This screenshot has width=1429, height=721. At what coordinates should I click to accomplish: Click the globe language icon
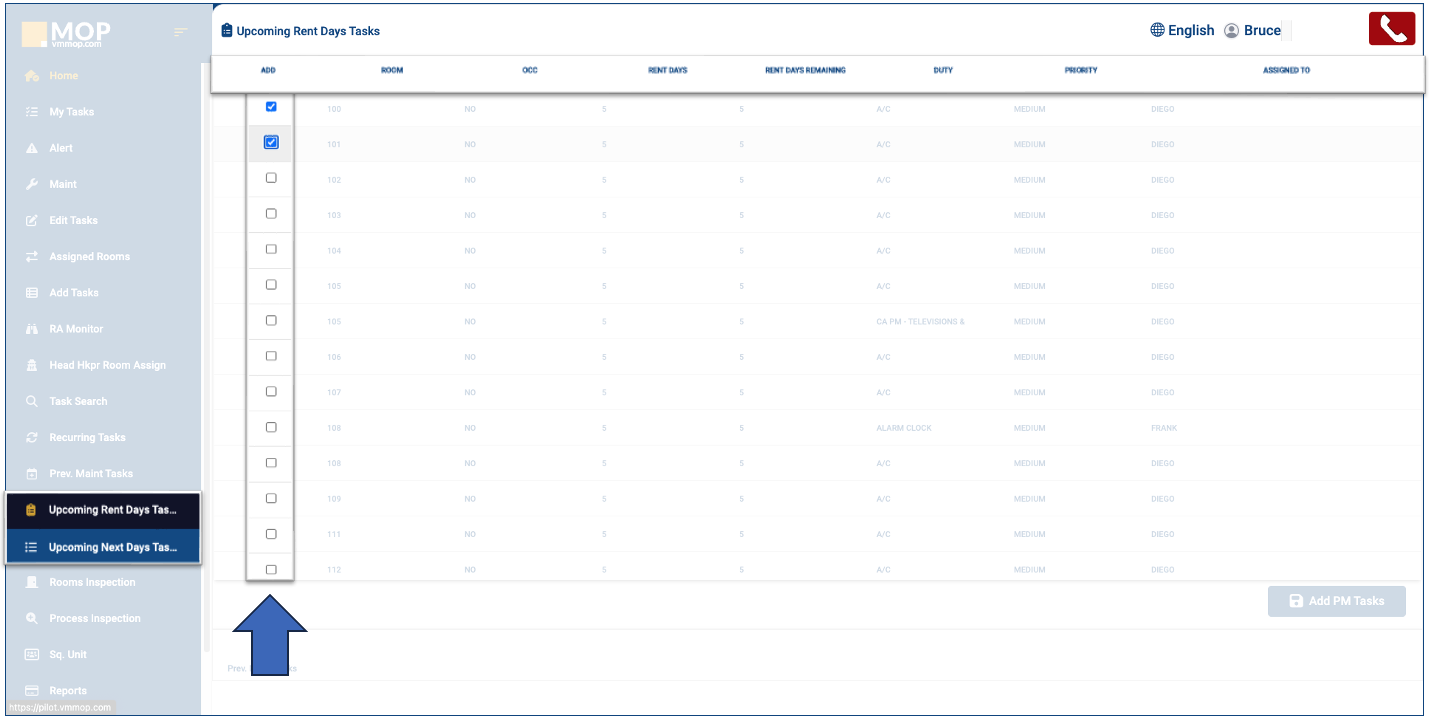tap(1157, 31)
